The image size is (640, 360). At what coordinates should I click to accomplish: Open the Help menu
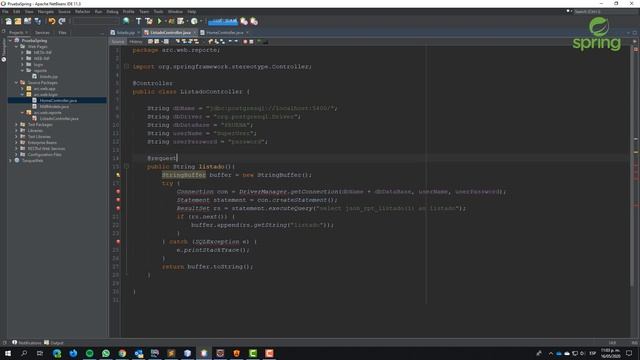191,12
